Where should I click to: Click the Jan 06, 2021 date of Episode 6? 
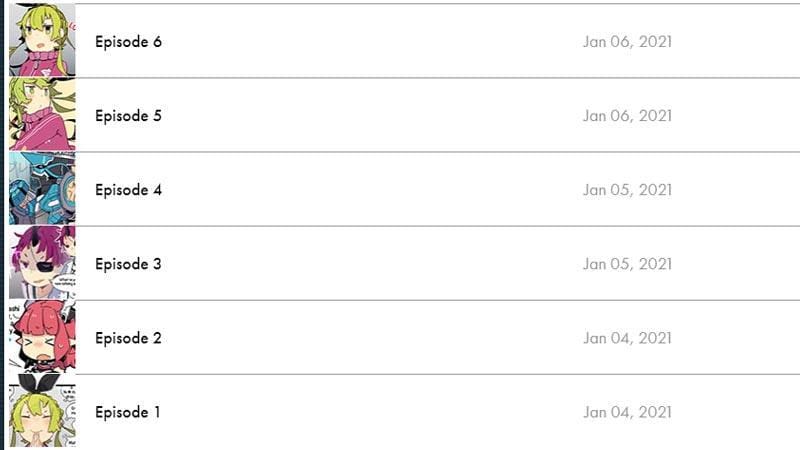(x=627, y=42)
